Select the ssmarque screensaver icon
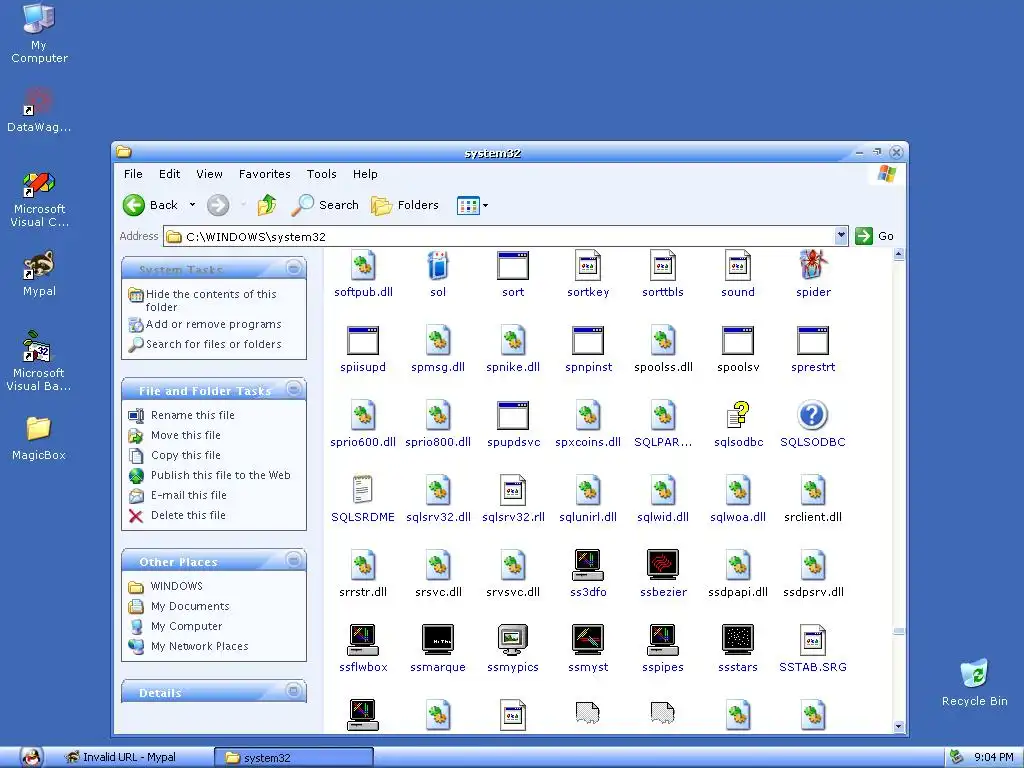Screen dimensions: 1024x768 pos(438,640)
